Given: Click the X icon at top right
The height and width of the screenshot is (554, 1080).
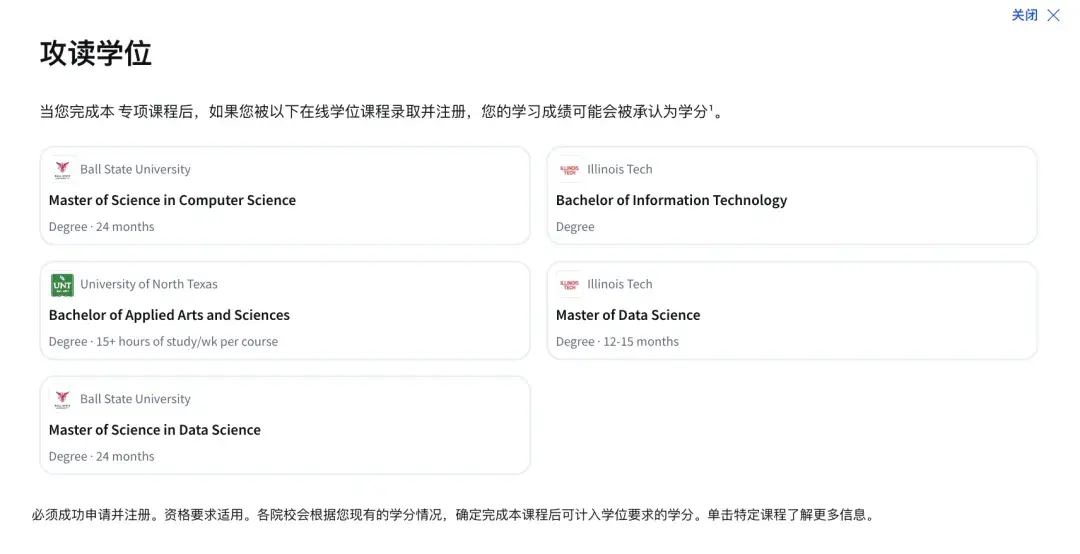Looking at the screenshot, I should point(1053,15).
